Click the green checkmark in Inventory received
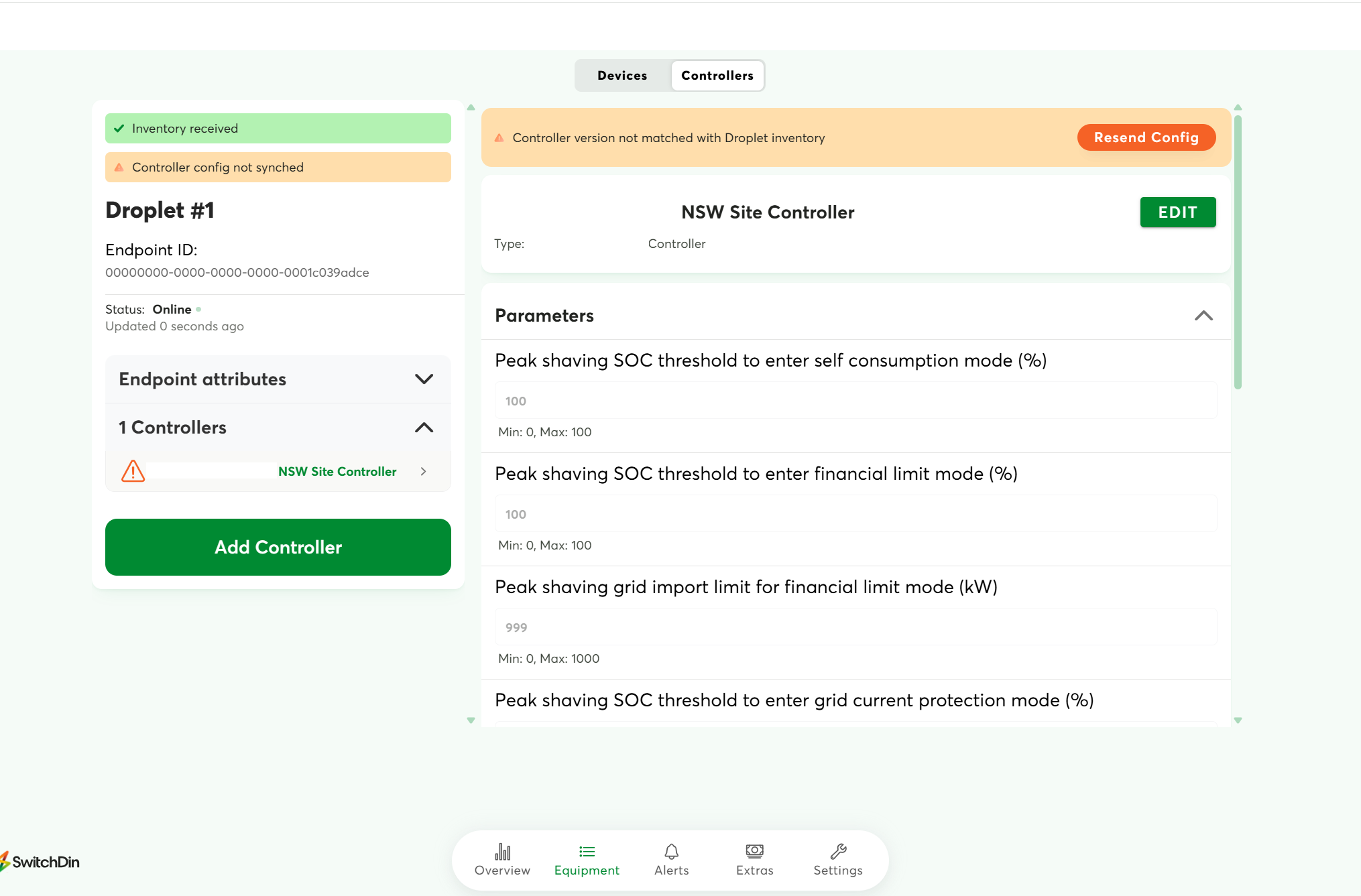Image resolution: width=1361 pixels, height=896 pixels. (119, 129)
